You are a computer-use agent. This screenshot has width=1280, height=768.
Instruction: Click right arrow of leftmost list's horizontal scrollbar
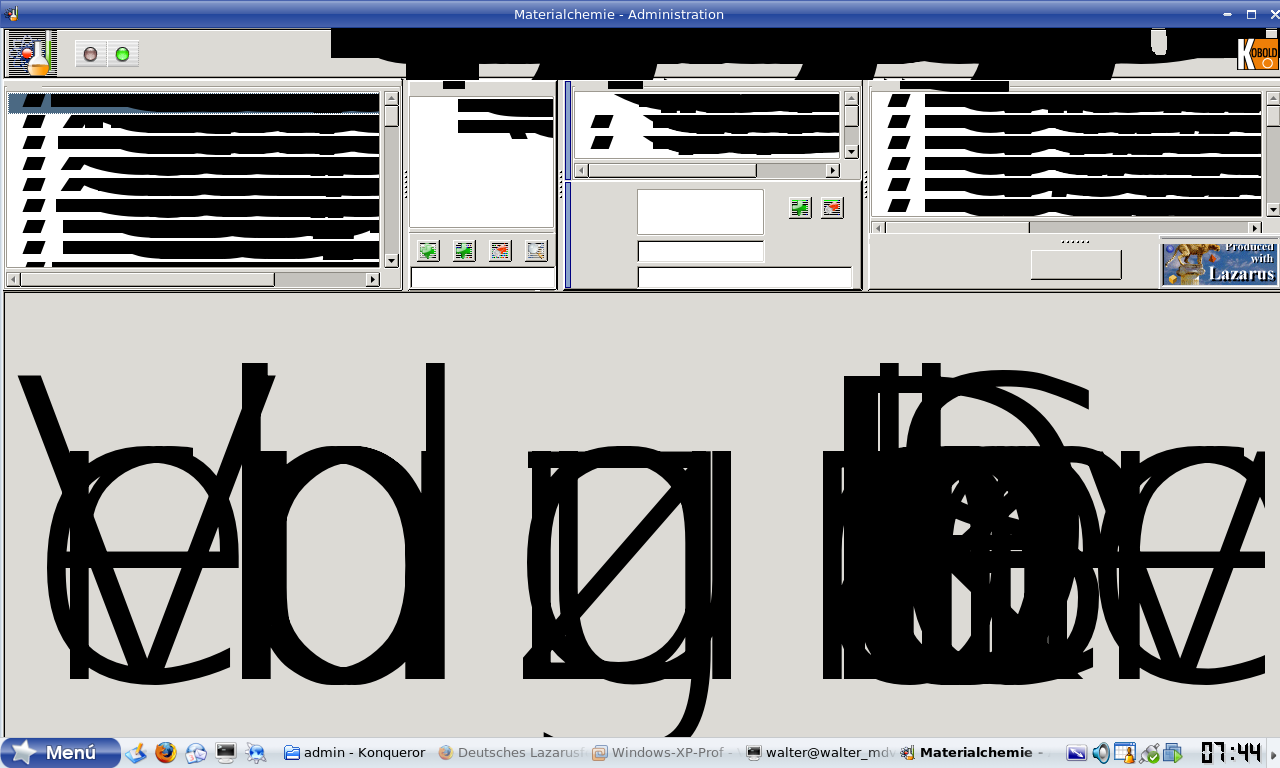[373, 280]
